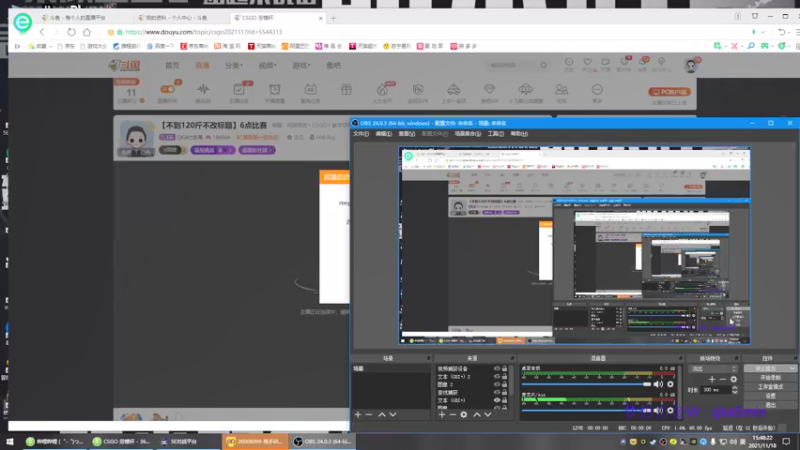
Task: Click the diamond VIP icon on Douyu toolbar
Action: coord(489,90)
